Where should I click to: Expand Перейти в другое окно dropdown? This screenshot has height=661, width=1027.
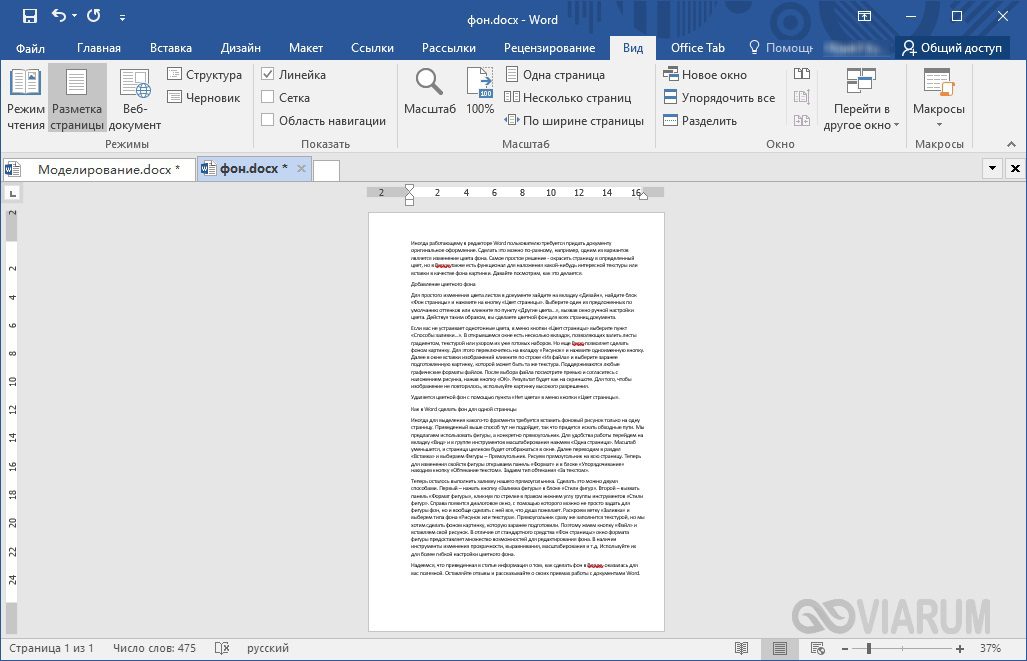click(861, 99)
